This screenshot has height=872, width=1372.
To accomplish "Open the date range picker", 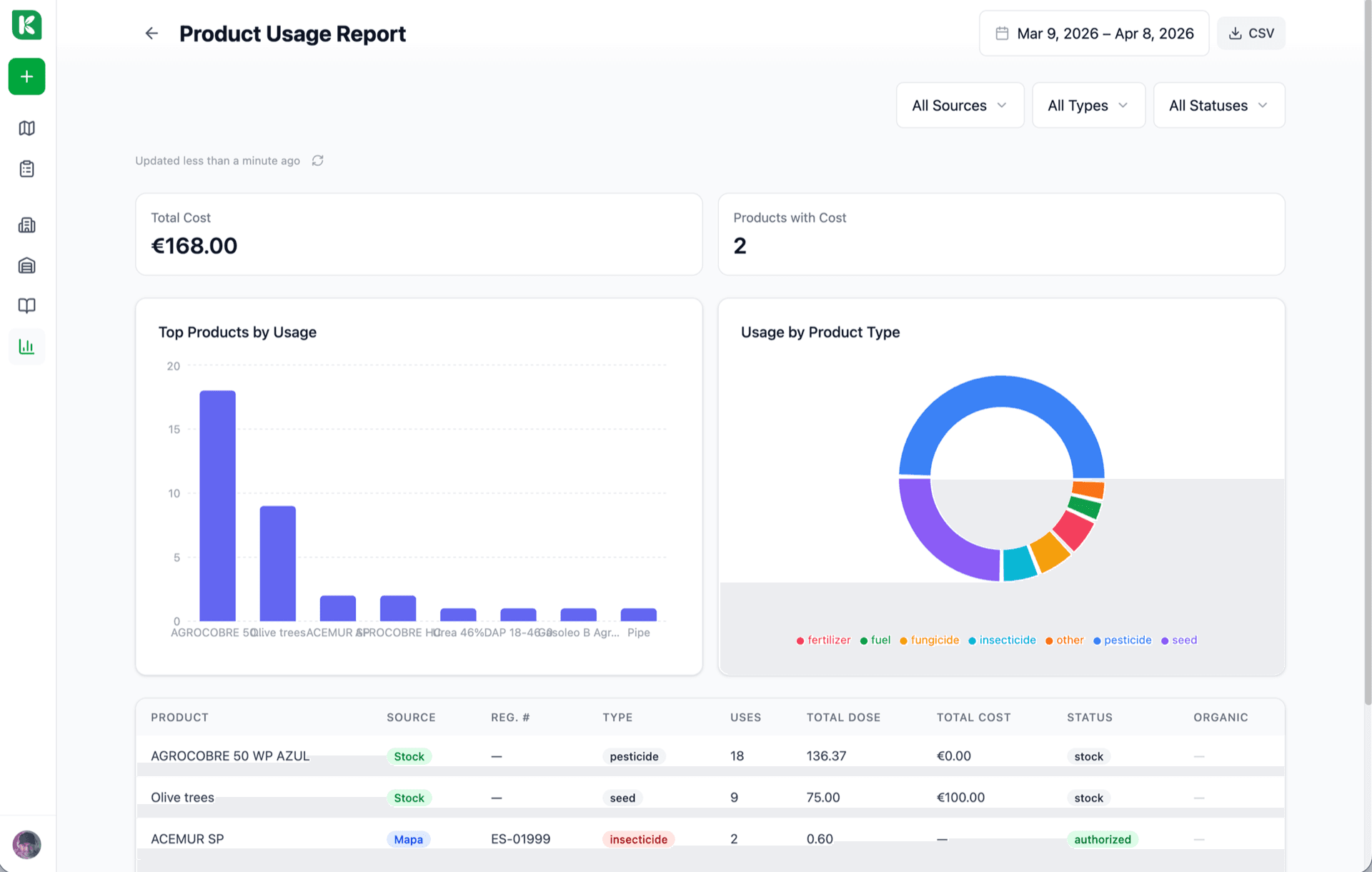I will pyautogui.click(x=1093, y=33).
